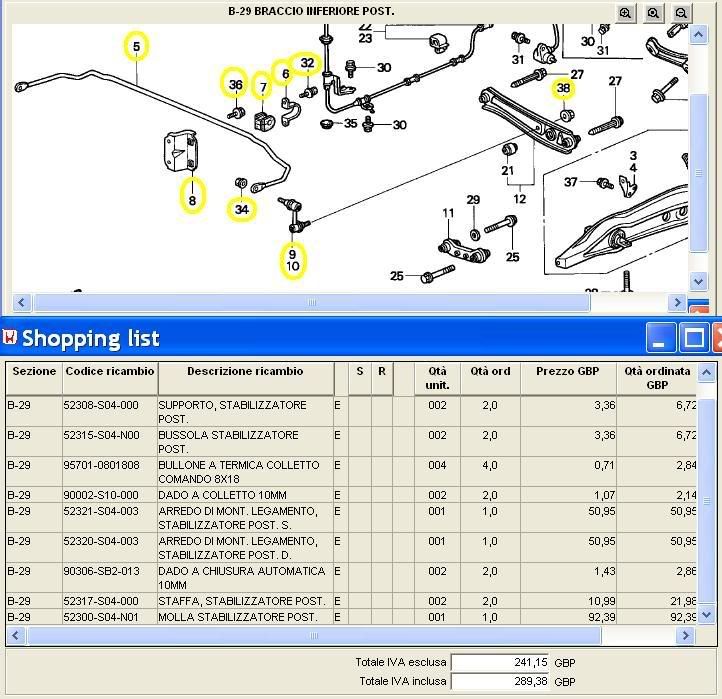
Task: Click description MOLLA STABILIZZATORE POST.
Action: (238, 617)
